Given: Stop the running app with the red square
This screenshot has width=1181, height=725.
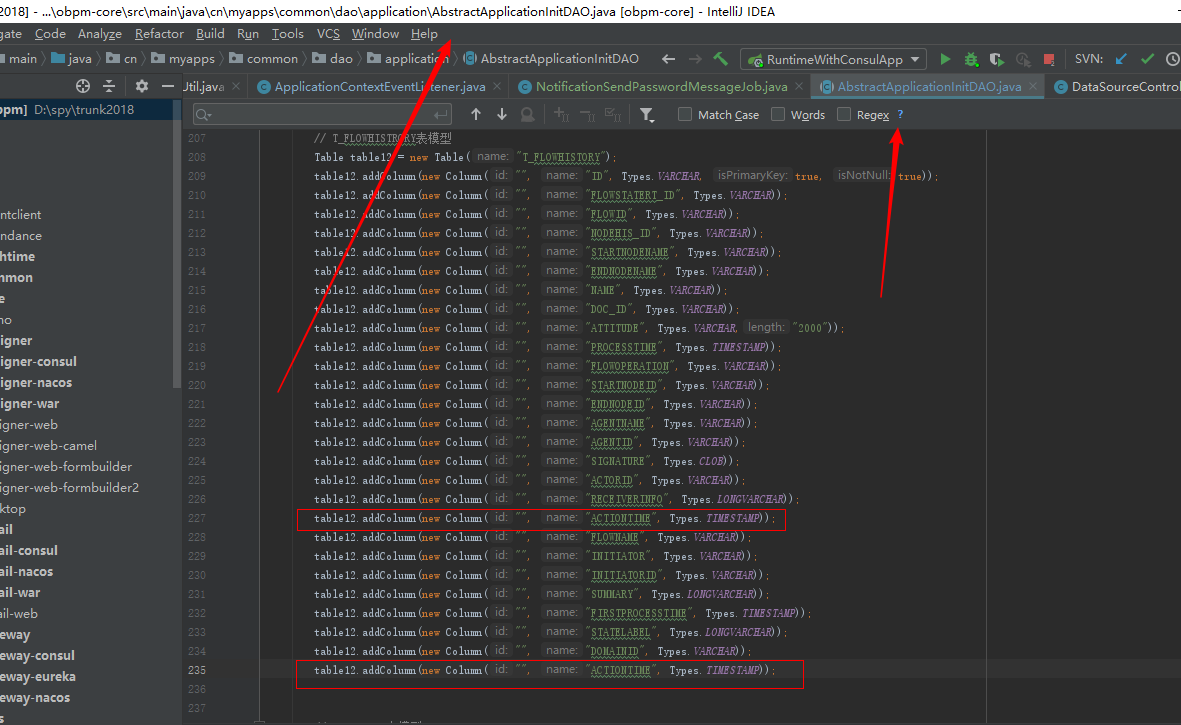Looking at the screenshot, I should [x=1048, y=59].
